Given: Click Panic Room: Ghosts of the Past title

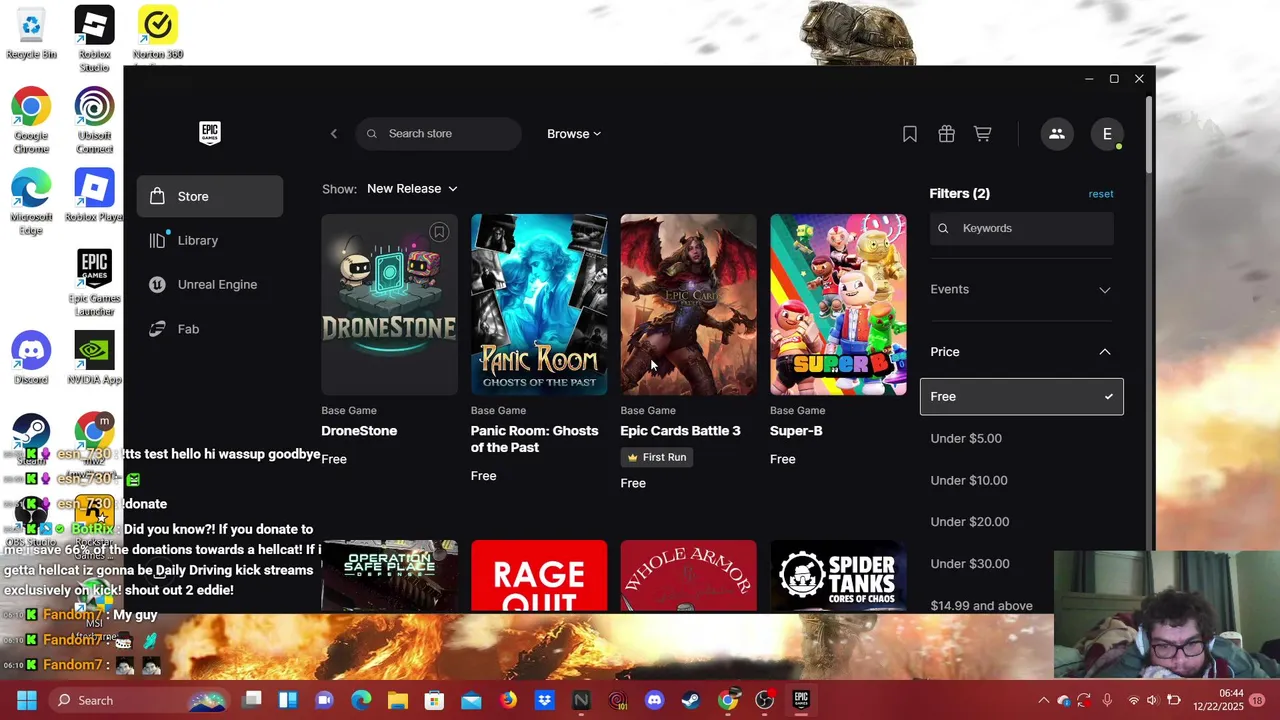Looking at the screenshot, I should point(535,439).
